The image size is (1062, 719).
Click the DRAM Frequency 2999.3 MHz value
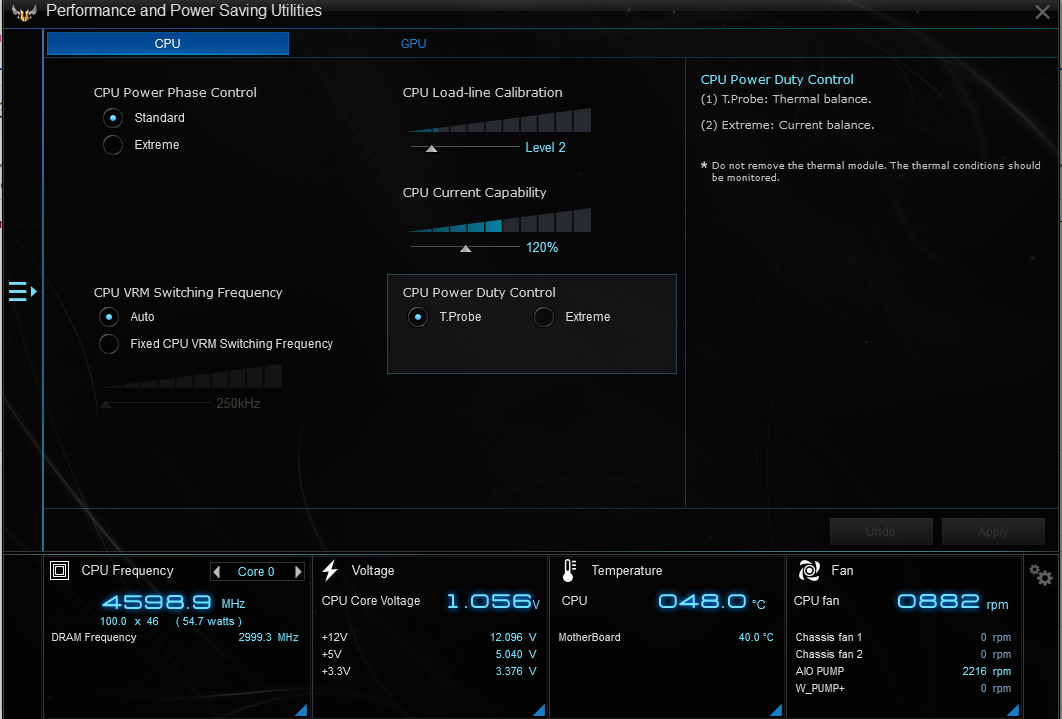pyautogui.click(x=268, y=637)
